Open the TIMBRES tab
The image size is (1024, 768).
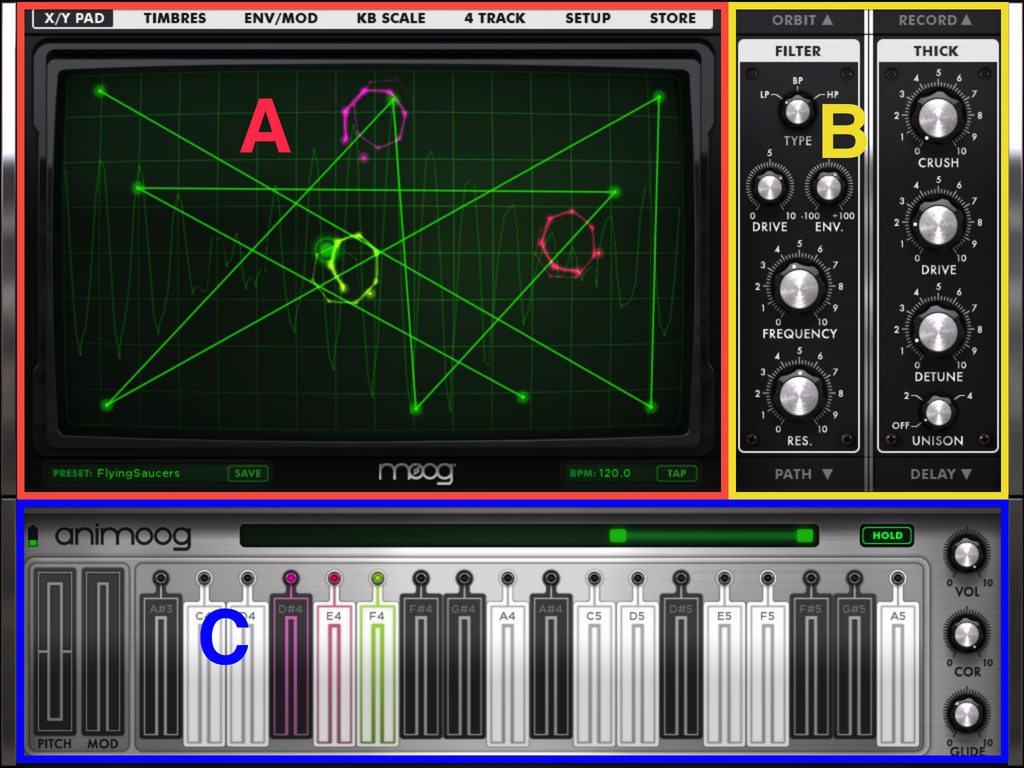tap(174, 18)
